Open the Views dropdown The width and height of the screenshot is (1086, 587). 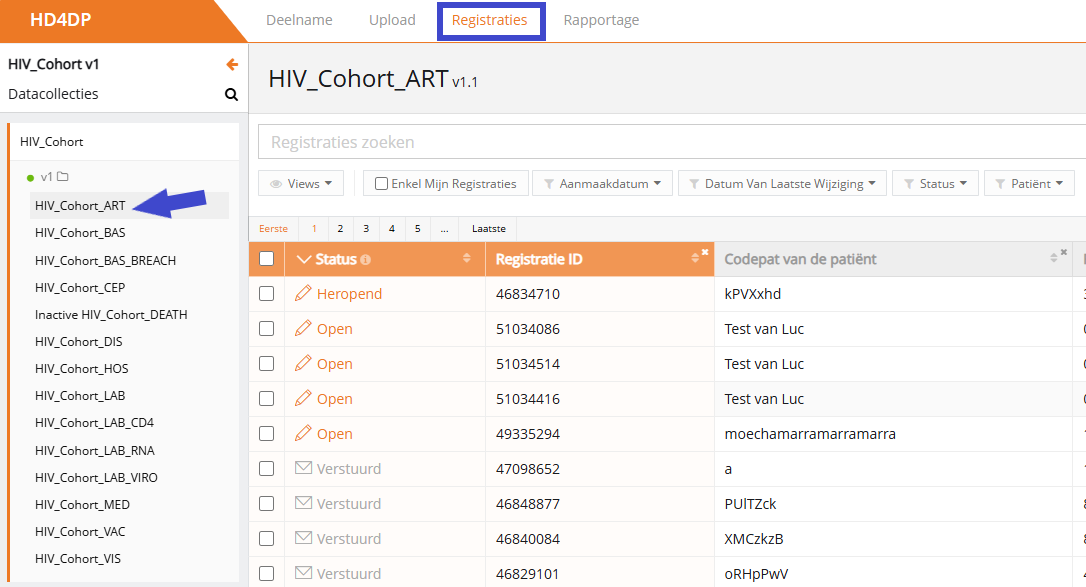[301, 184]
